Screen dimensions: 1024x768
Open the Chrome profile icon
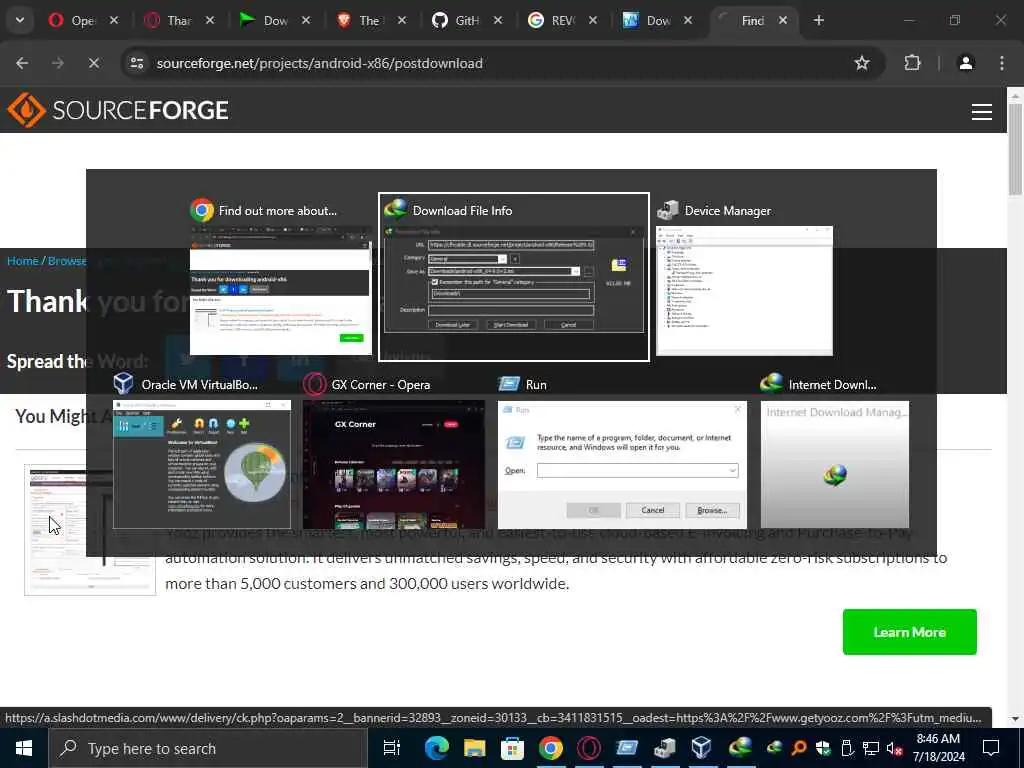click(x=966, y=63)
